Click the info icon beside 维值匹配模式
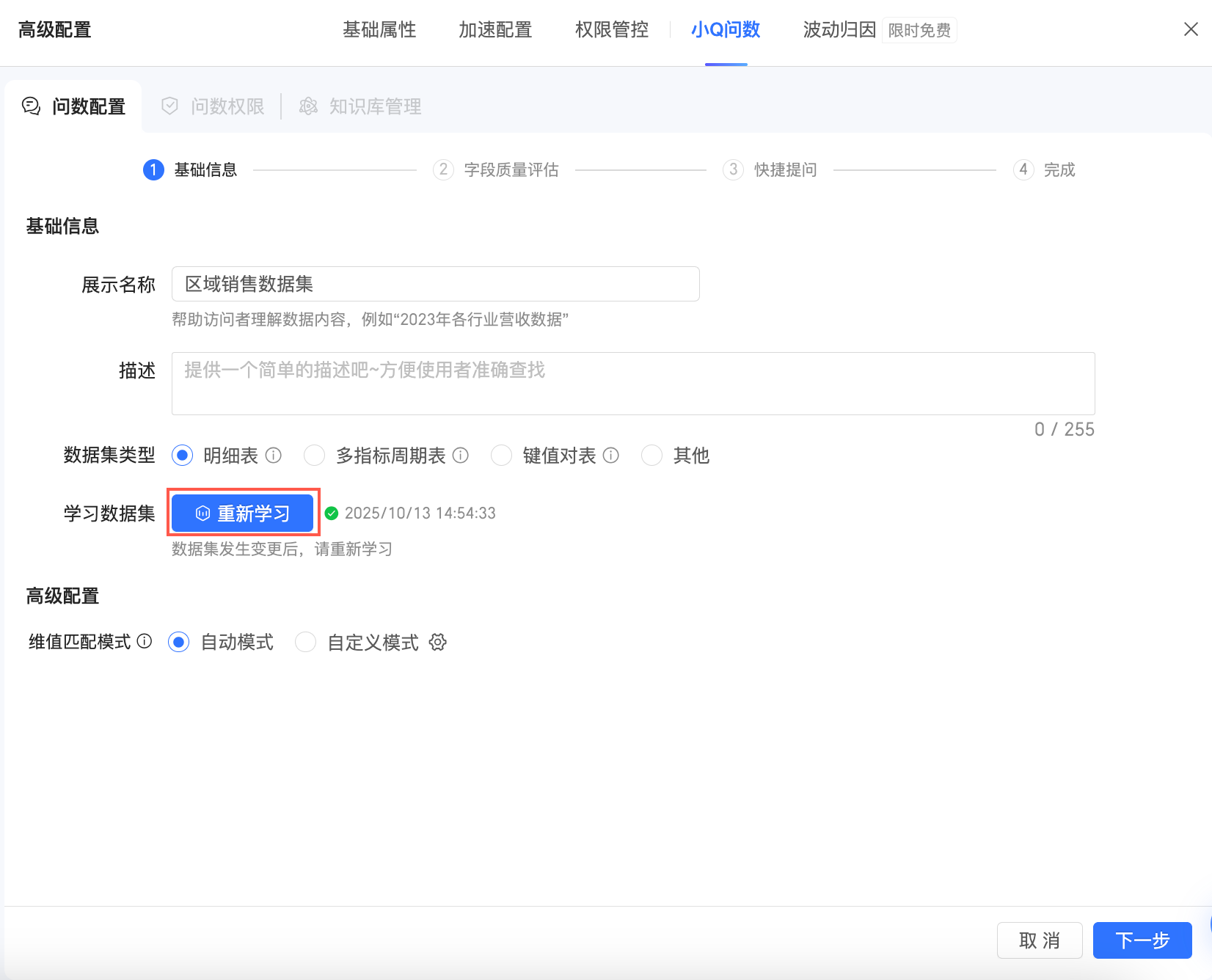This screenshot has width=1212, height=980. [145, 642]
